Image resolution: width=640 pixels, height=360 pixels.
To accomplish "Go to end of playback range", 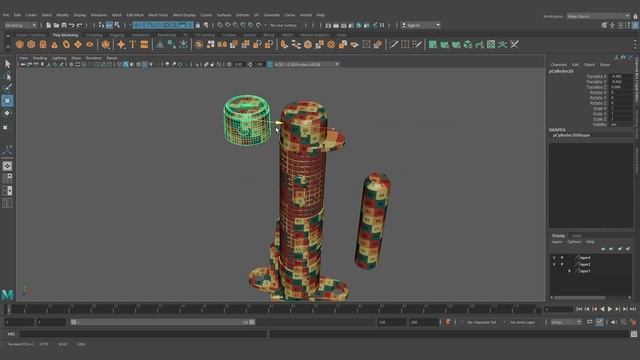I will (x=633, y=309).
